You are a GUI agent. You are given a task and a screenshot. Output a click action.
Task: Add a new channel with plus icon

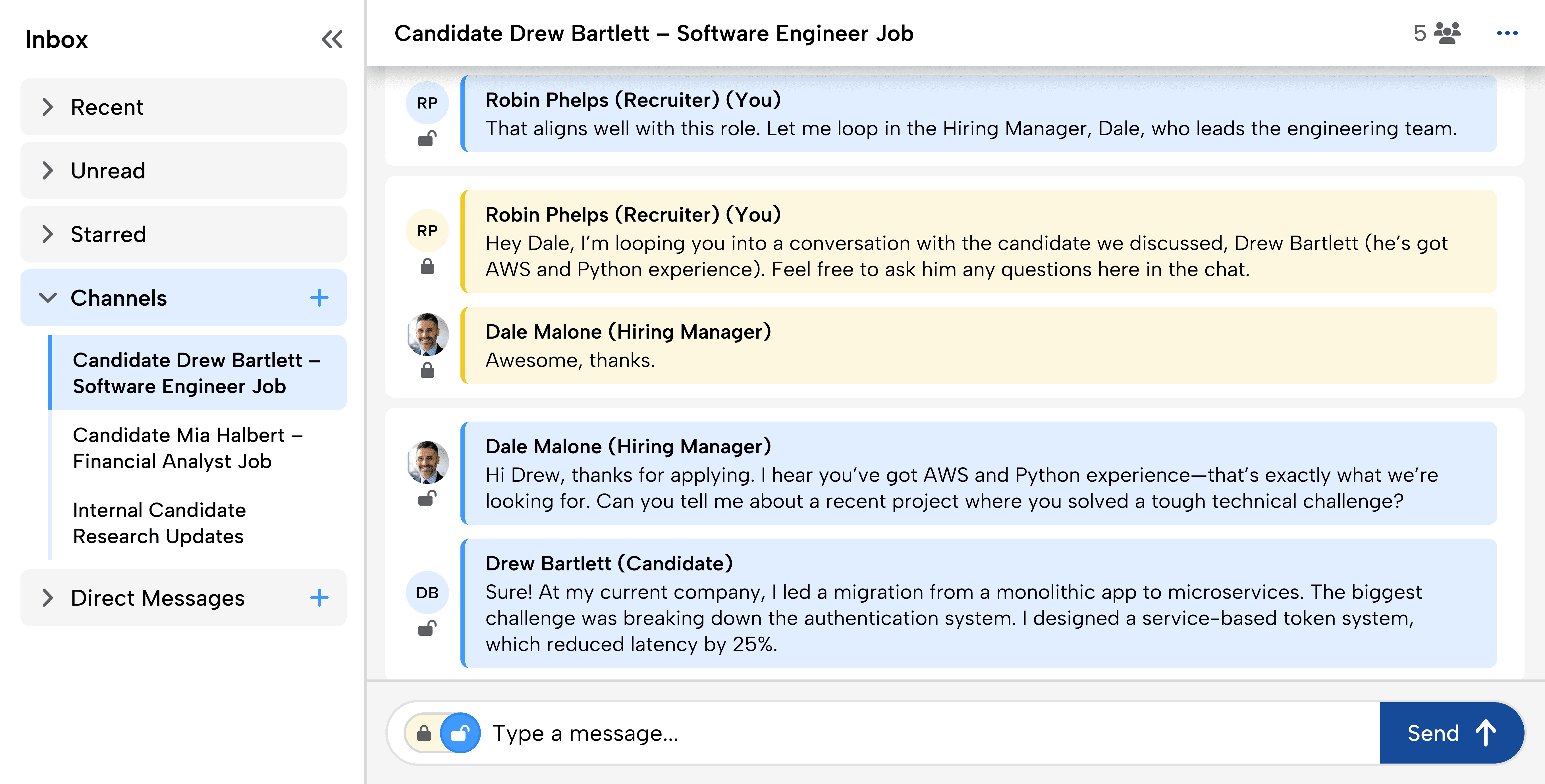(x=319, y=298)
